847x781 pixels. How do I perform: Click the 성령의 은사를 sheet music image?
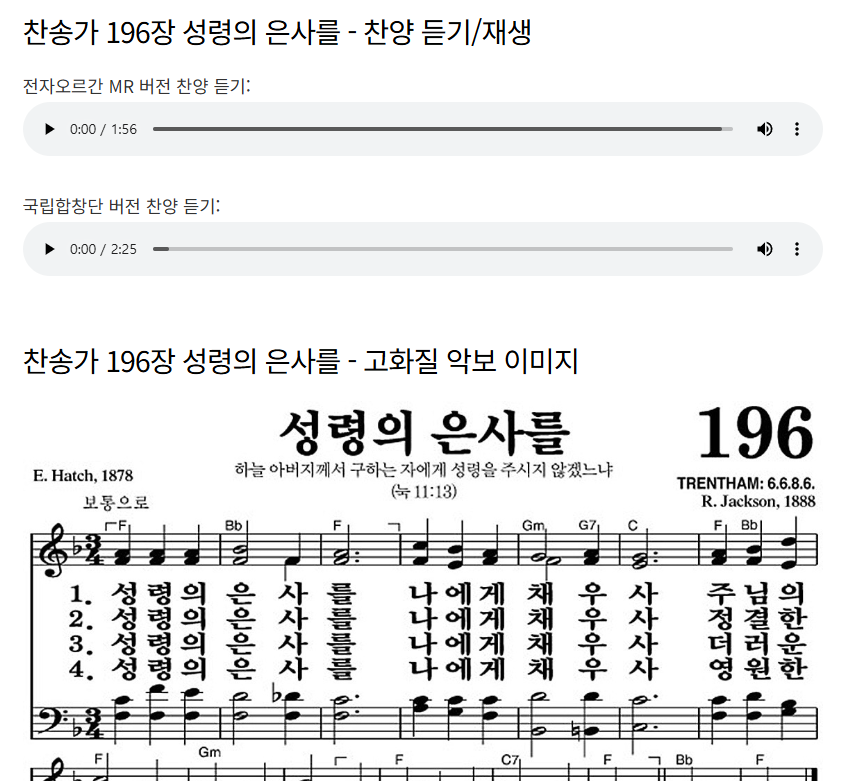pos(424,590)
